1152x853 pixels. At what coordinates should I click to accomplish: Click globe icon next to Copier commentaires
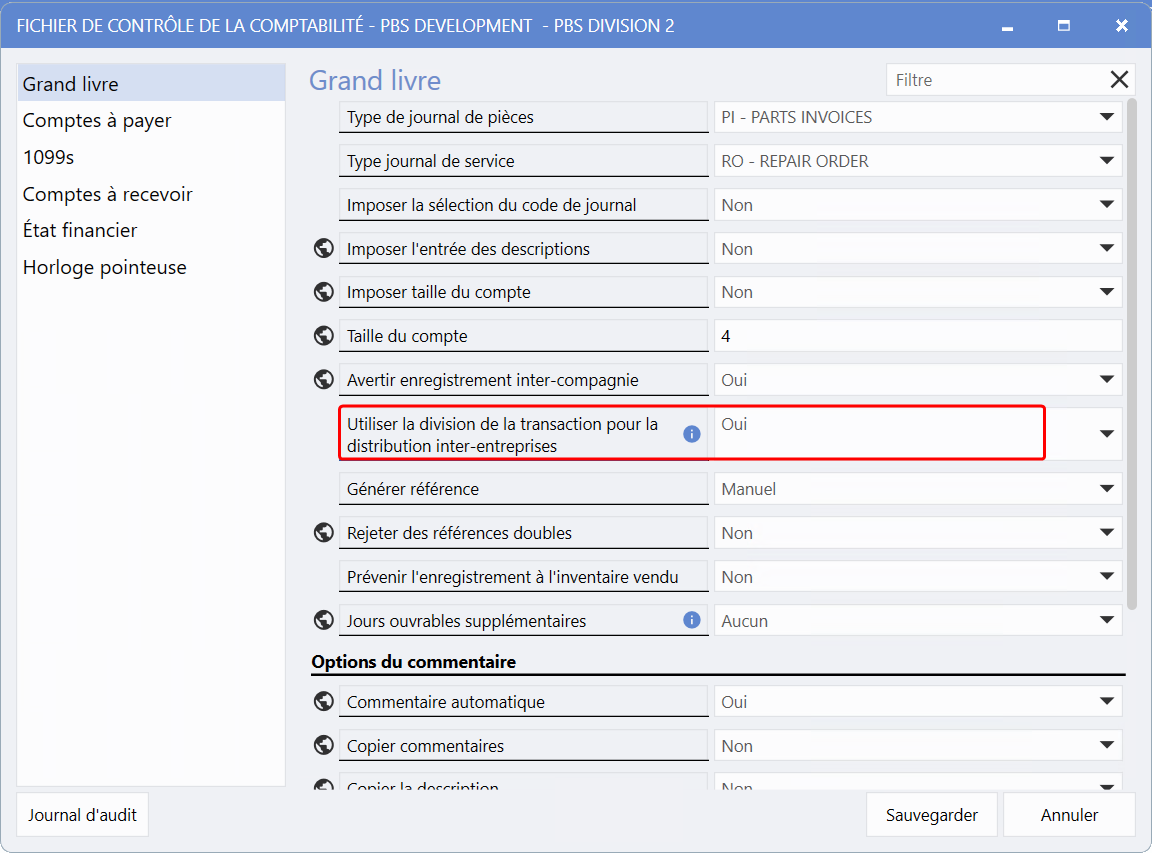(323, 746)
